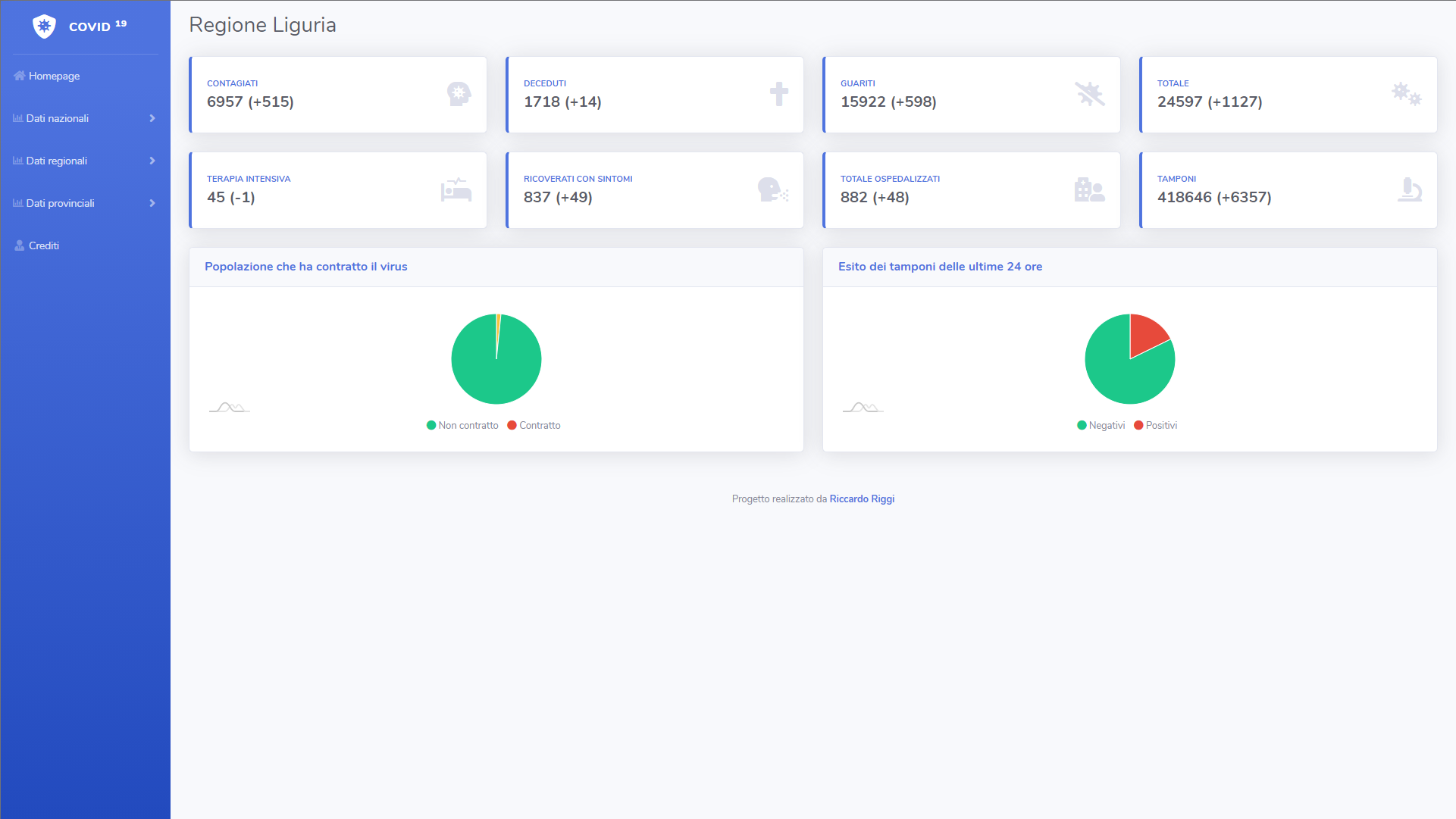Toggle the Negativi legend entry
The width and height of the screenshot is (1456, 819).
[x=1101, y=426]
